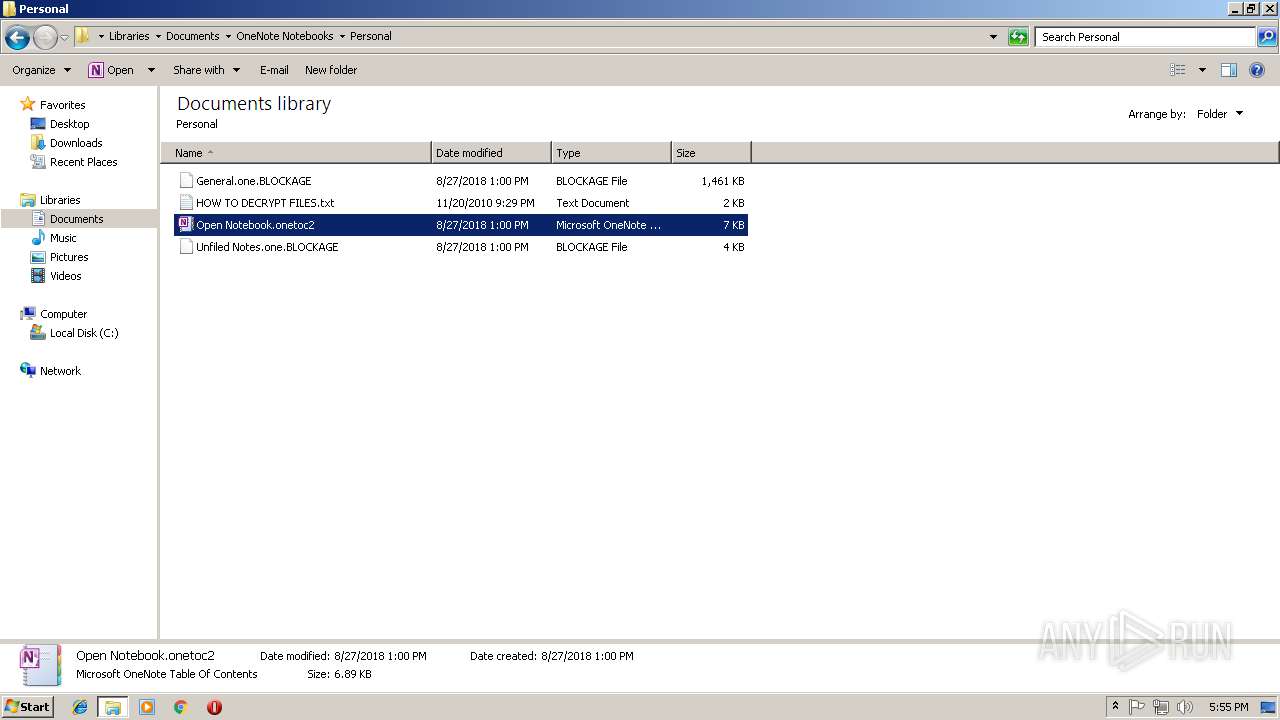Viewport: 1280px width, 720px height.
Task: Sort by Date modified column
Action: pos(491,153)
